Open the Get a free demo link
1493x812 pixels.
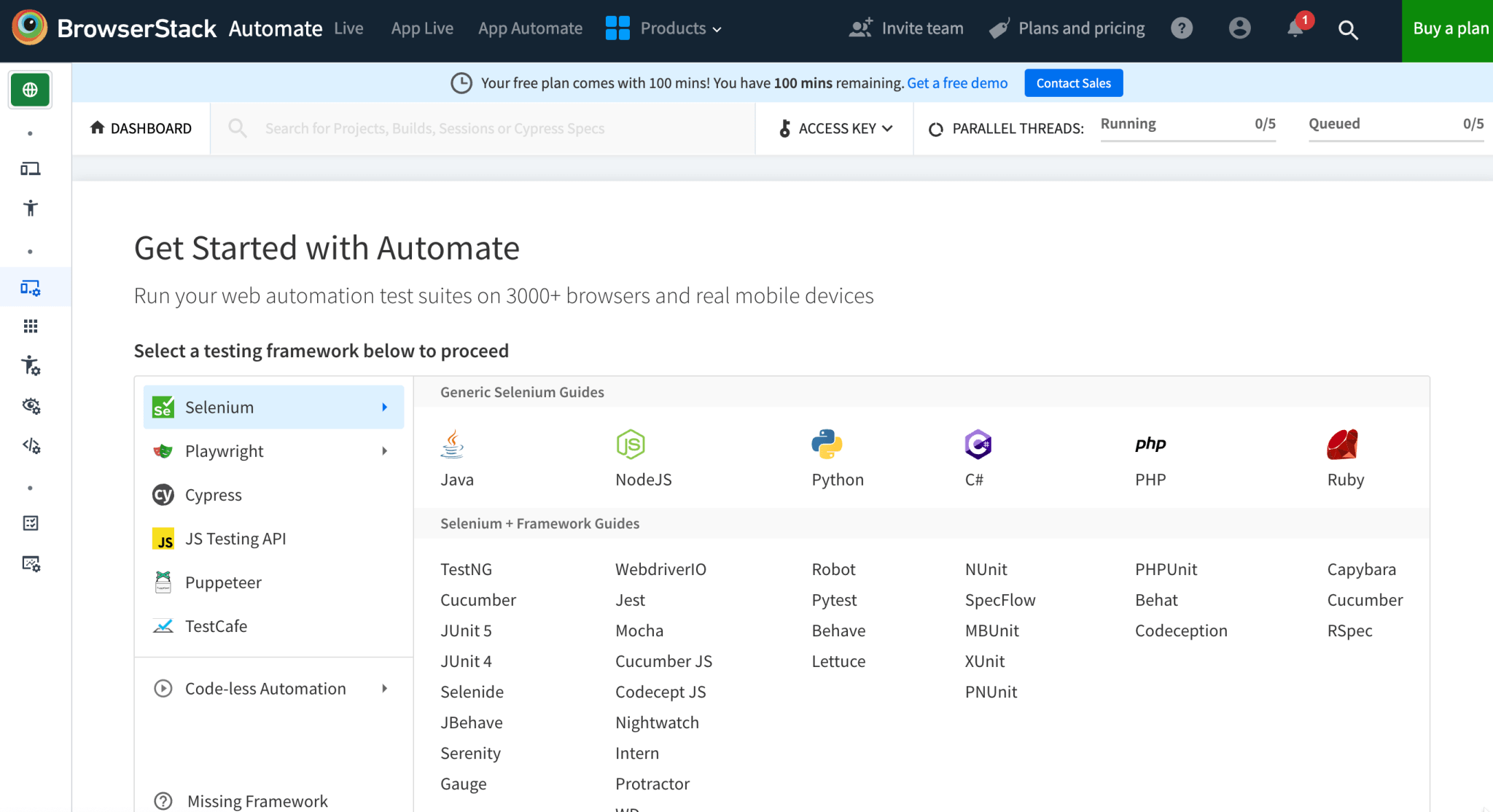(x=957, y=82)
